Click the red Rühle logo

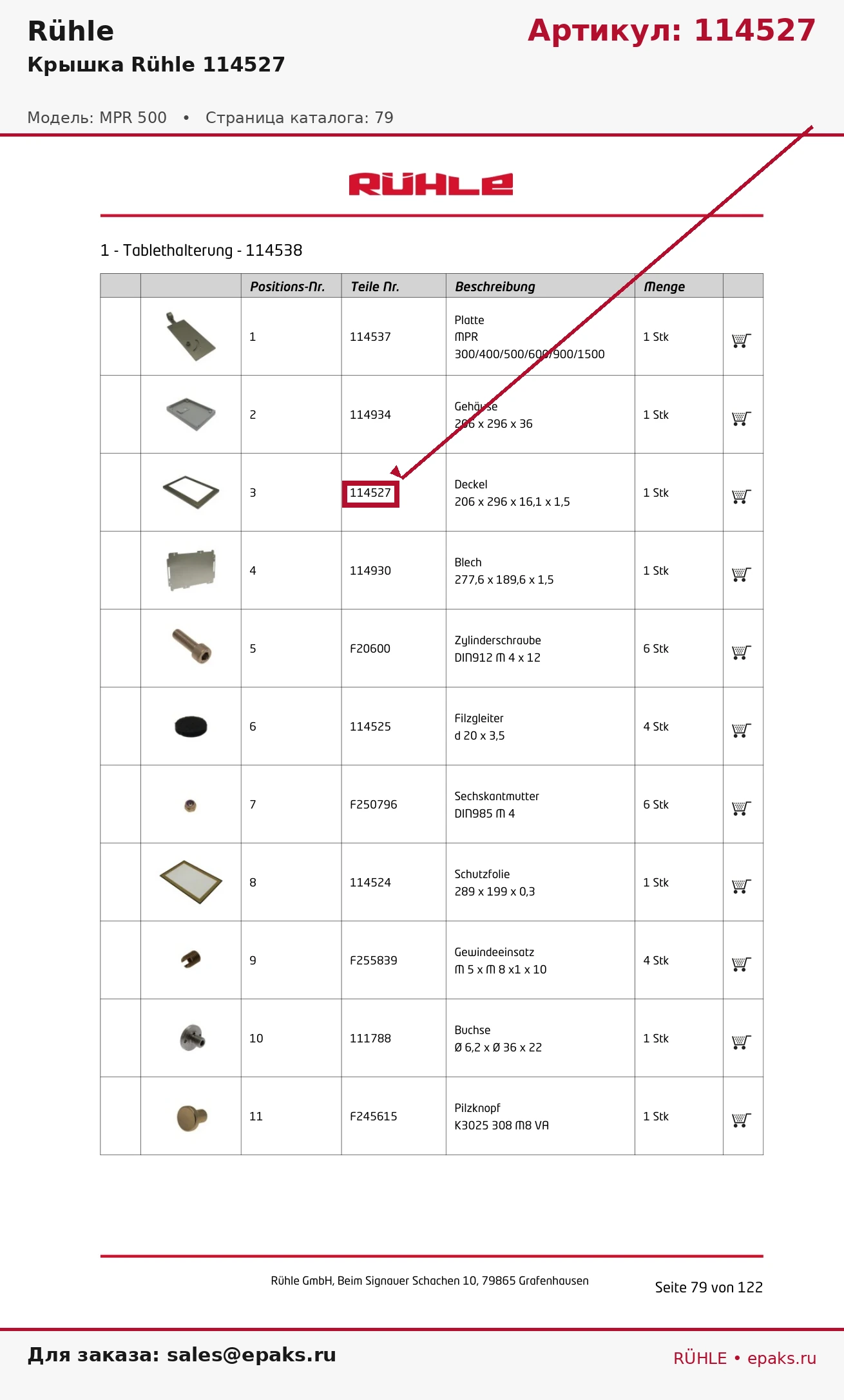coord(431,184)
